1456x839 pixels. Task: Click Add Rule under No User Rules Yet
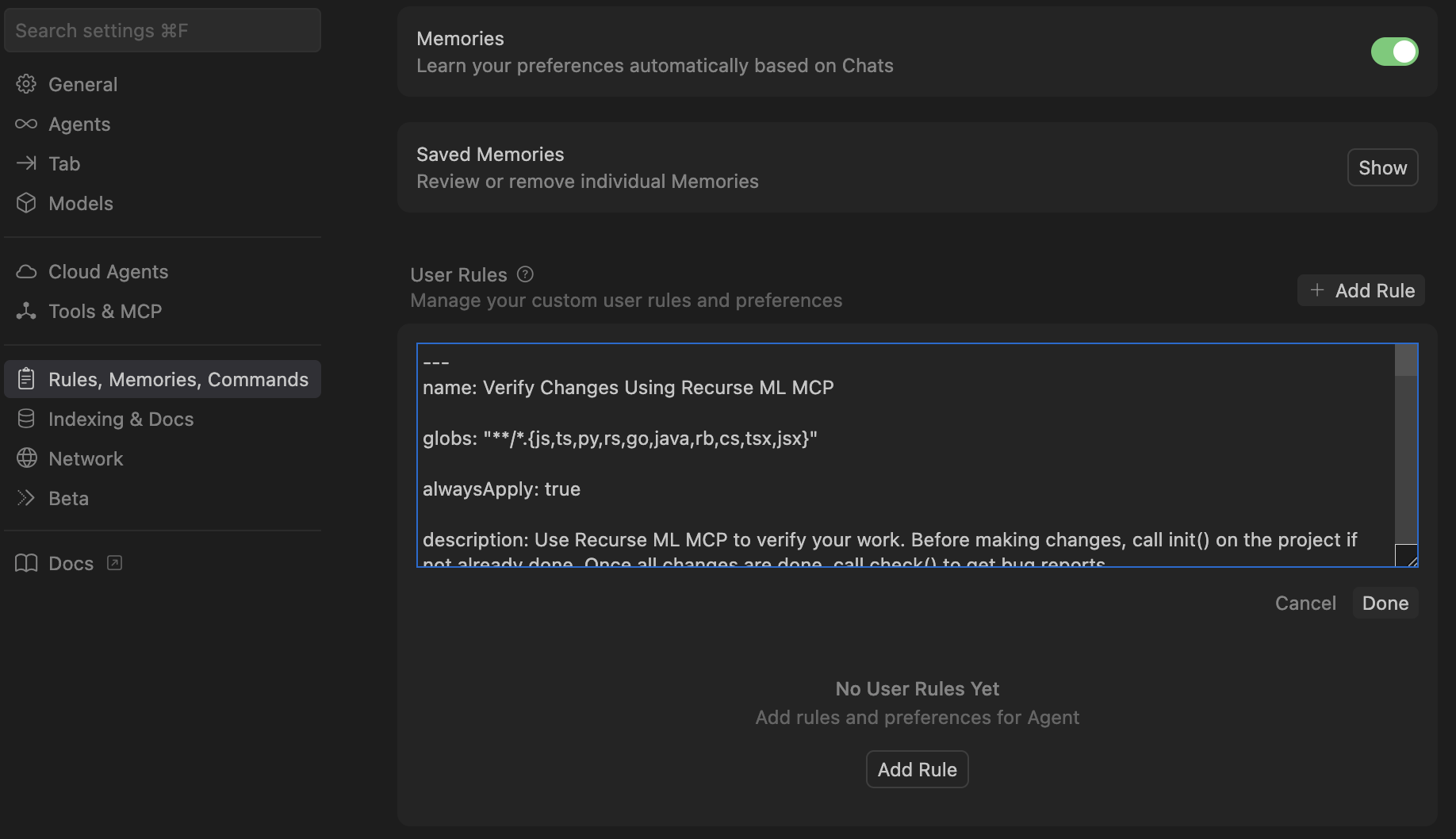coord(917,769)
